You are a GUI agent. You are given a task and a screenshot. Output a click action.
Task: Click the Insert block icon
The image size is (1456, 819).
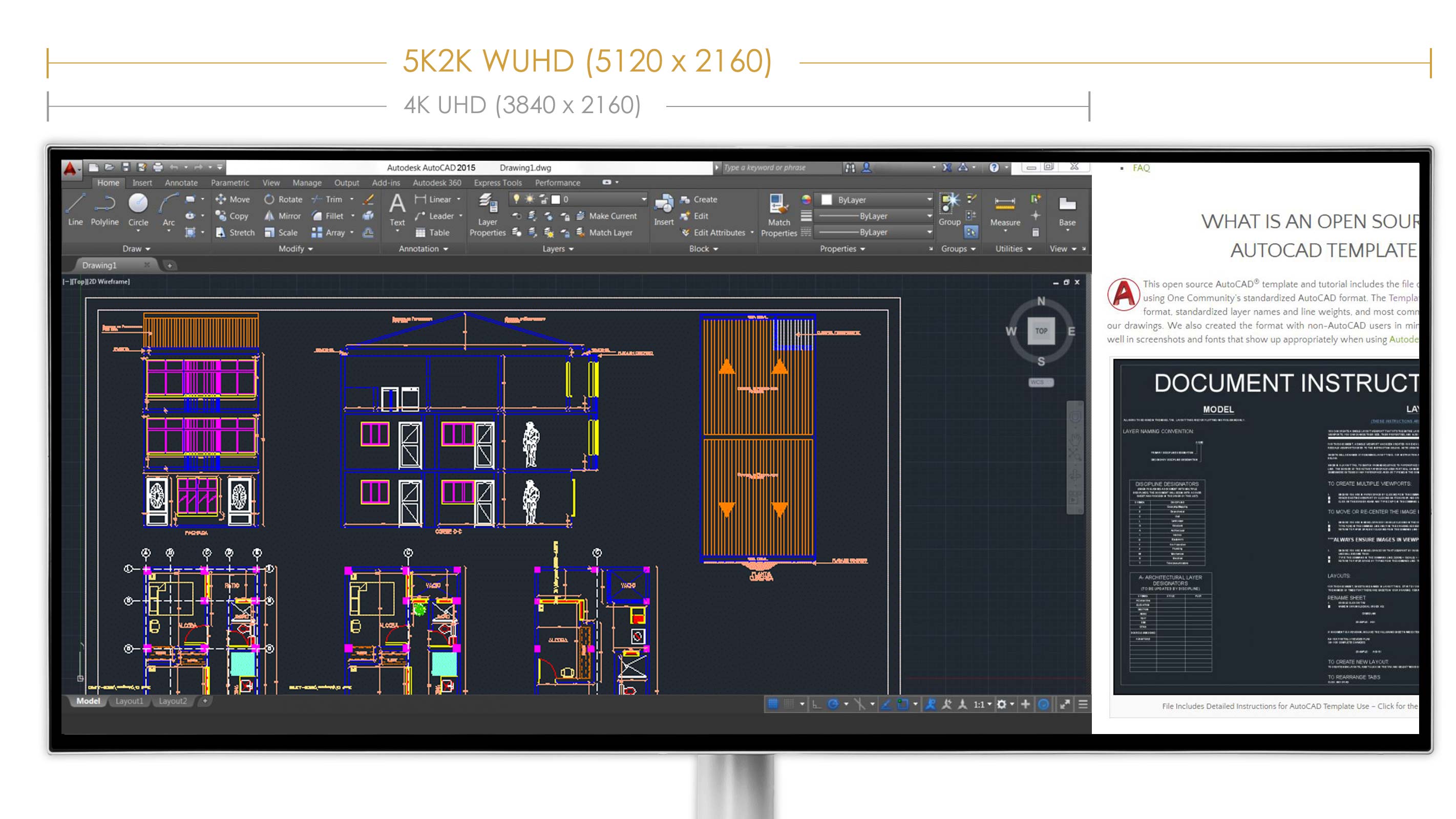coord(664,209)
